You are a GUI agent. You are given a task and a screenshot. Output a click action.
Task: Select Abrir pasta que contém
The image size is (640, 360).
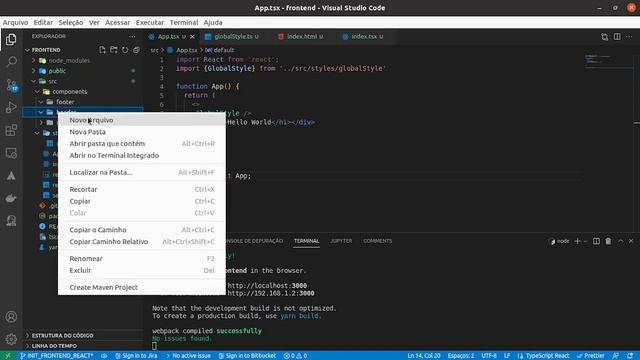(x=142, y=144)
